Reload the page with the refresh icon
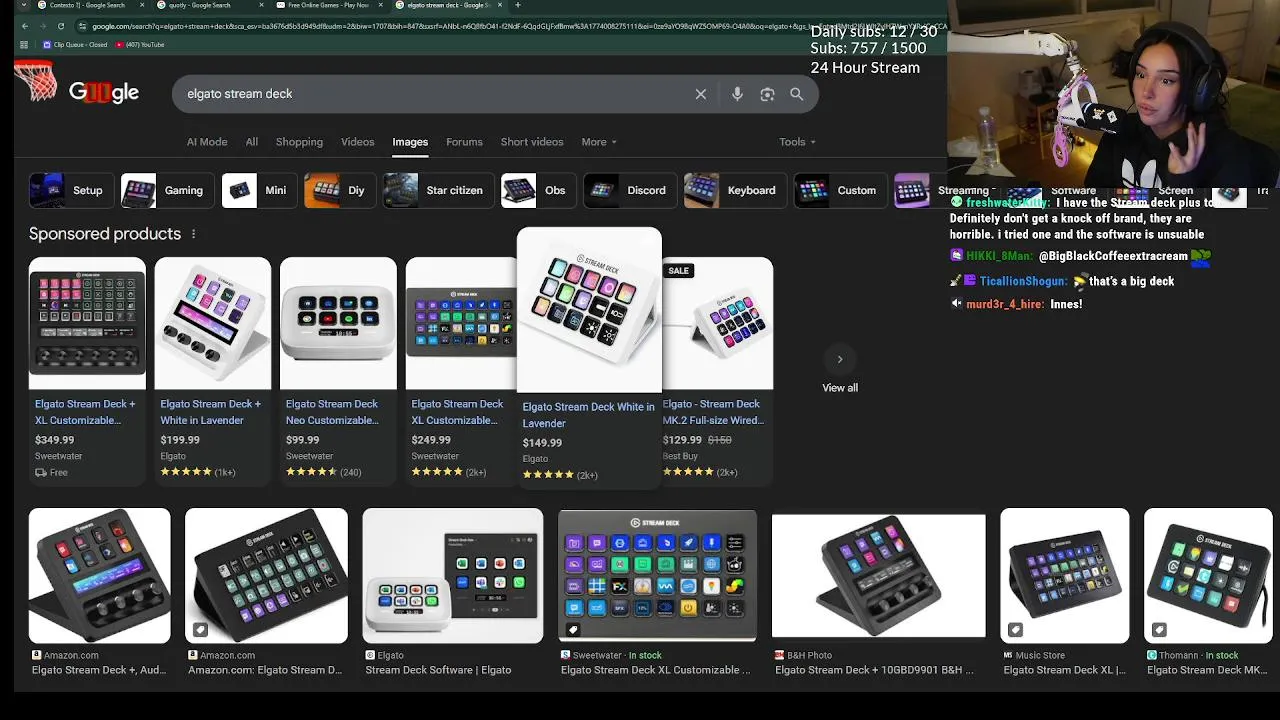Image resolution: width=1280 pixels, height=720 pixels. 60,26
